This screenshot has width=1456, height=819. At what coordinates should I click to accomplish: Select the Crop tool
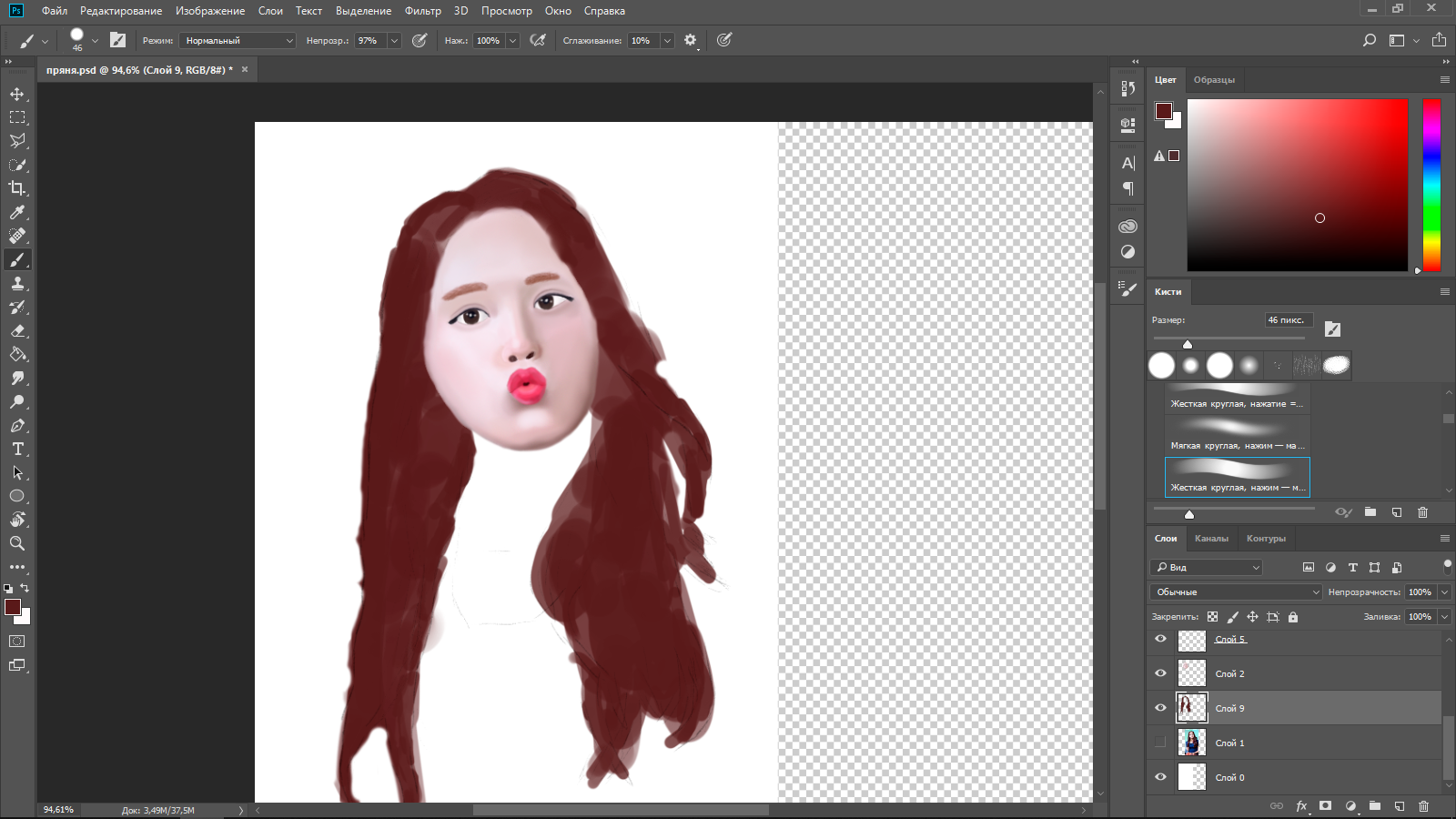pyautogui.click(x=17, y=188)
